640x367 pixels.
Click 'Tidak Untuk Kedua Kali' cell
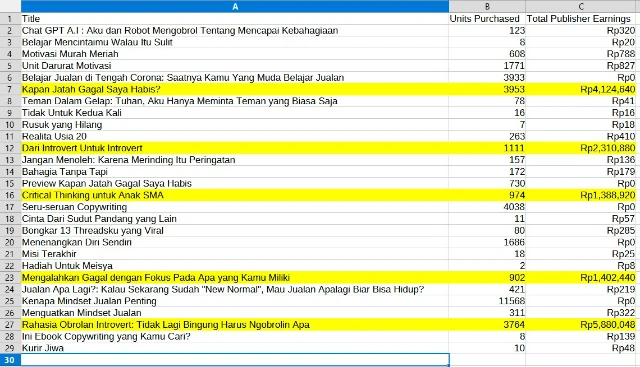tap(235, 113)
